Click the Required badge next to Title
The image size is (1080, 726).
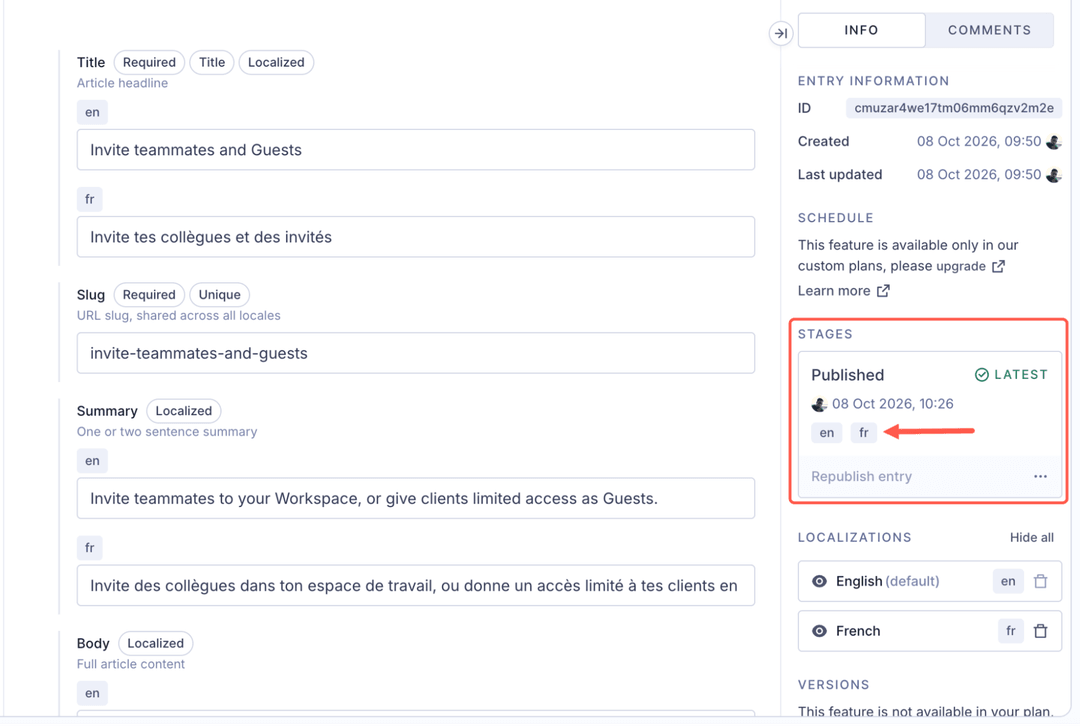tap(149, 63)
